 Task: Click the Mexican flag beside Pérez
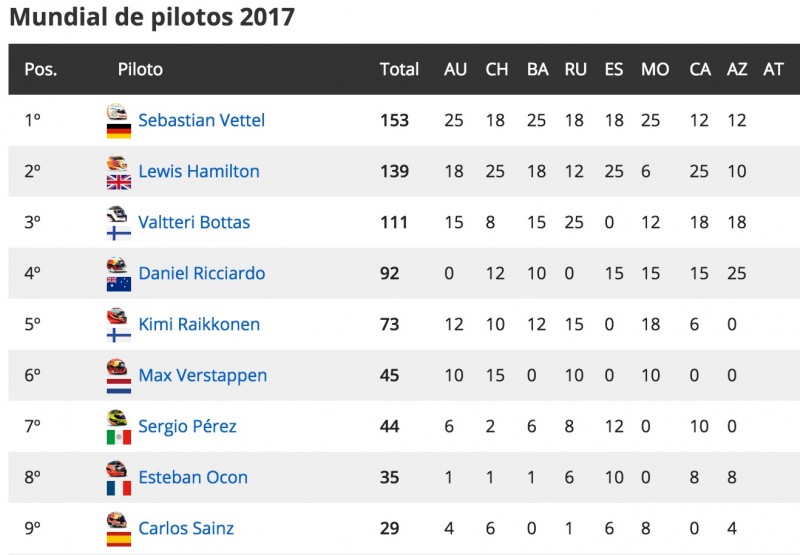click(x=119, y=437)
